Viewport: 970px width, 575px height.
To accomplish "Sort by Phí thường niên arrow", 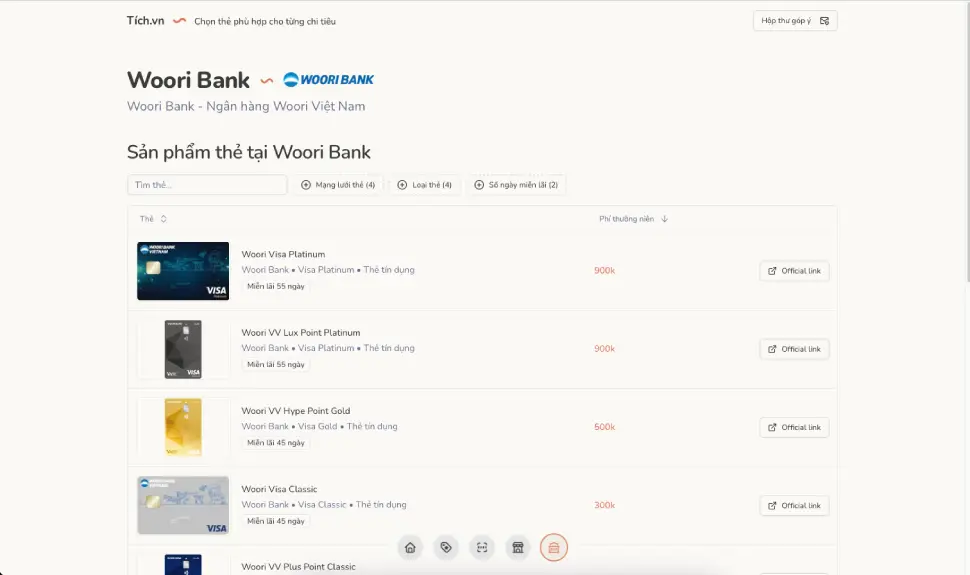I will pos(665,219).
